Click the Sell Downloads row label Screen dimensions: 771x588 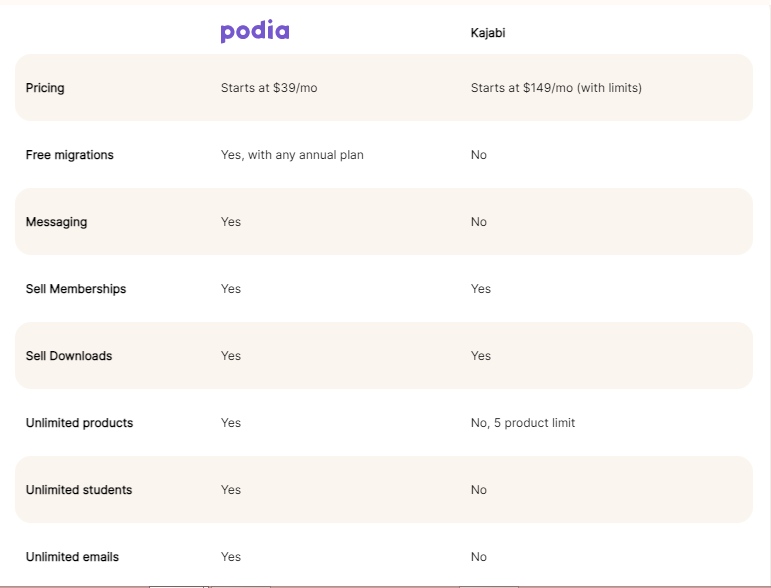tap(69, 356)
